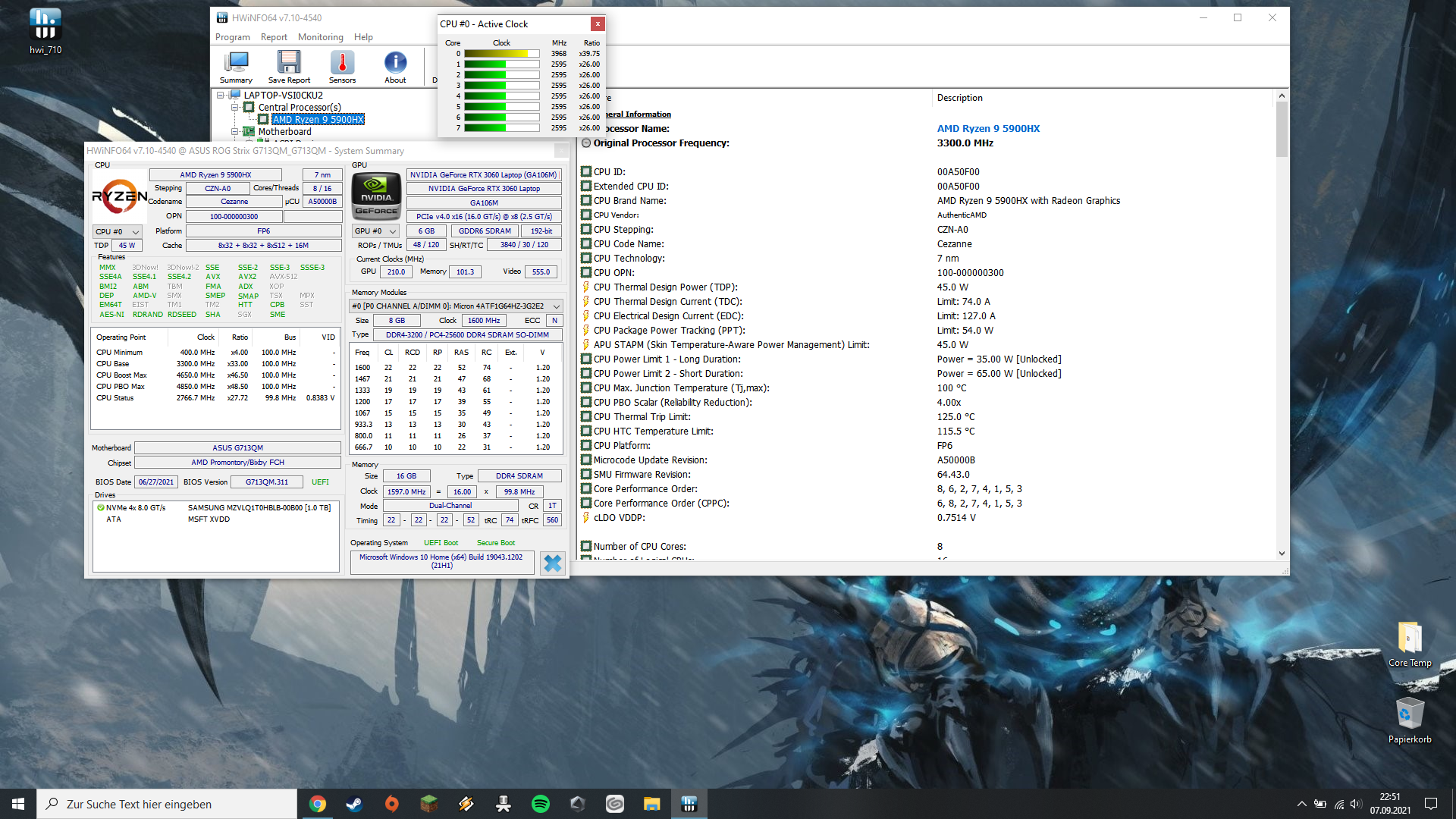Image resolution: width=1456 pixels, height=819 pixels.
Task: Open Spotify from the taskbar
Action: coord(541,804)
